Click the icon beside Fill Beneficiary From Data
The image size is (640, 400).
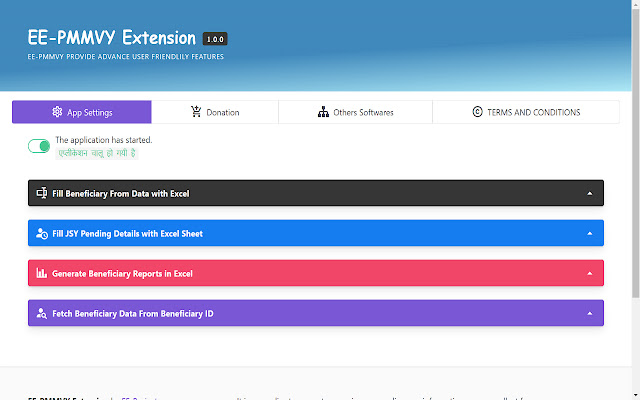42,193
